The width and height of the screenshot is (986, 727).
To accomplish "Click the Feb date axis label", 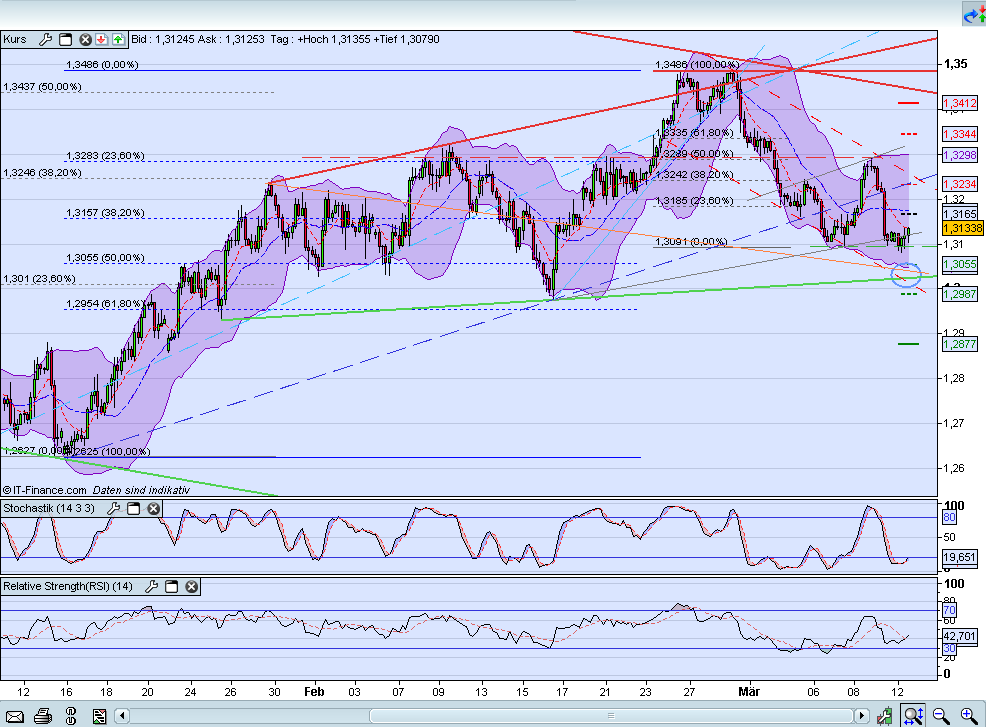I will point(314,692).
